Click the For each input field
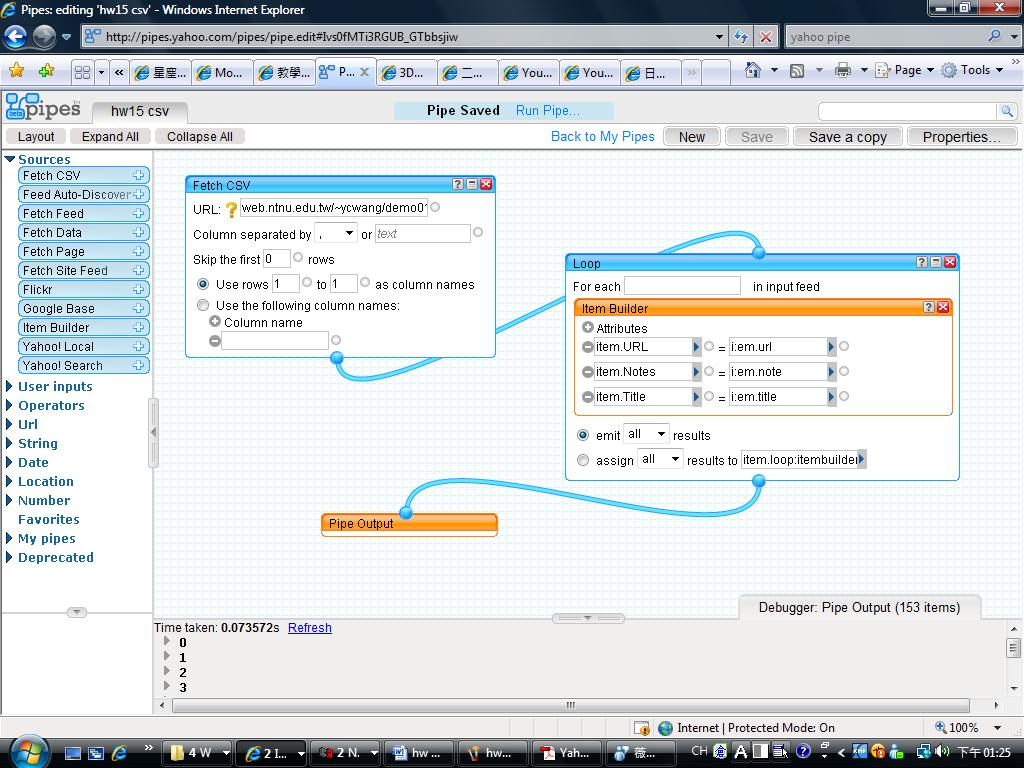 pyautogui.click(x=682, y=286)
